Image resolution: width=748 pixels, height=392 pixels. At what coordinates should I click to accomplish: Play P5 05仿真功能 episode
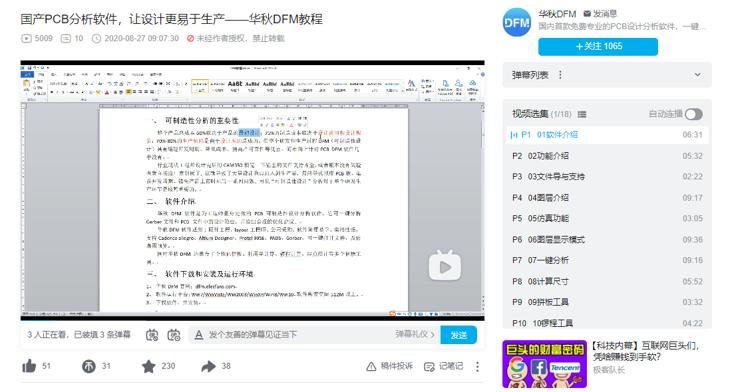pos(607,218)
